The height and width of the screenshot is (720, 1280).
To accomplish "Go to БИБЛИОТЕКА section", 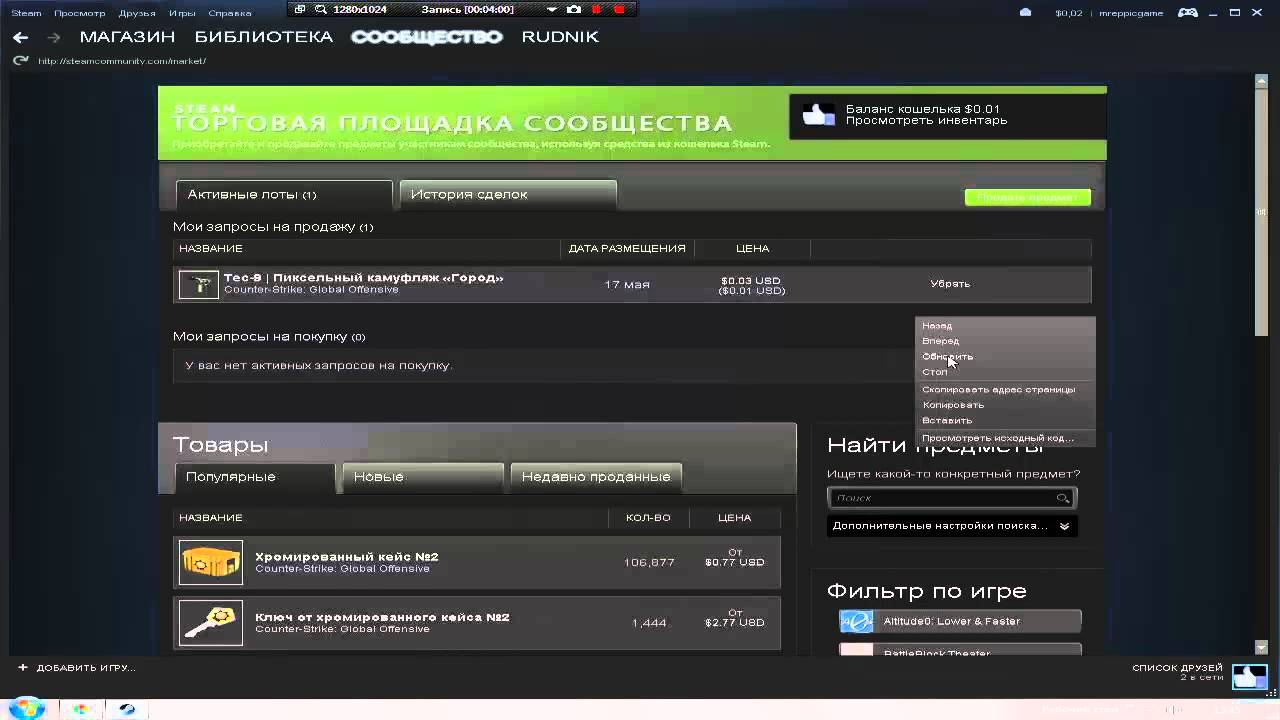I will (x=263, y=37).
